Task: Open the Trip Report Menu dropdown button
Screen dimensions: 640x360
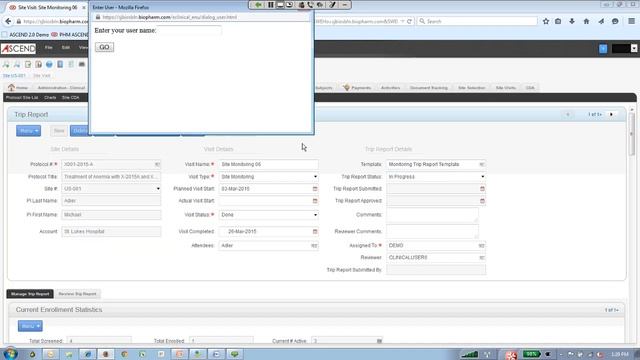Action: [28, 131]
